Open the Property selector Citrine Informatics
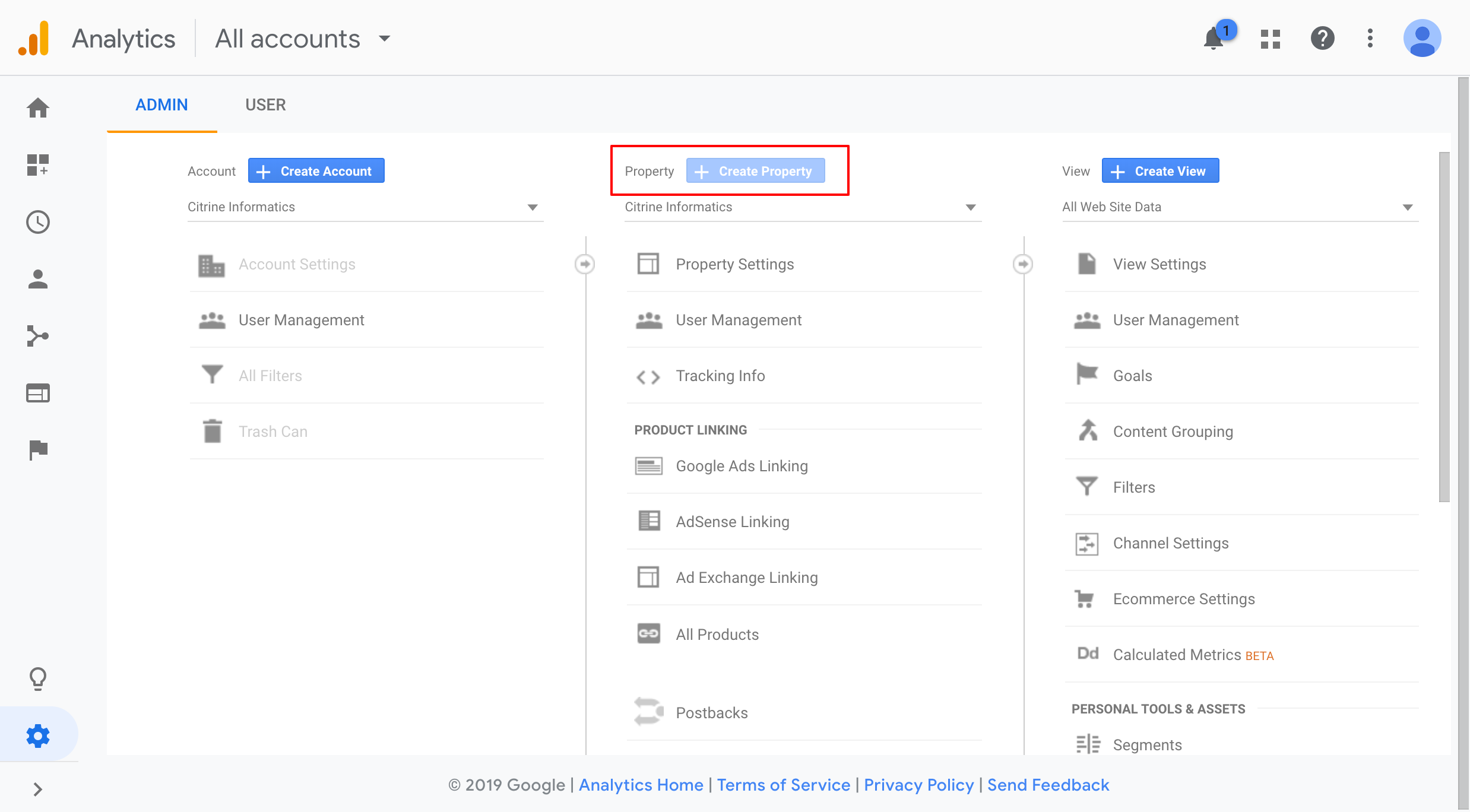Screen dimensions: 1470x812 point(803,207)
